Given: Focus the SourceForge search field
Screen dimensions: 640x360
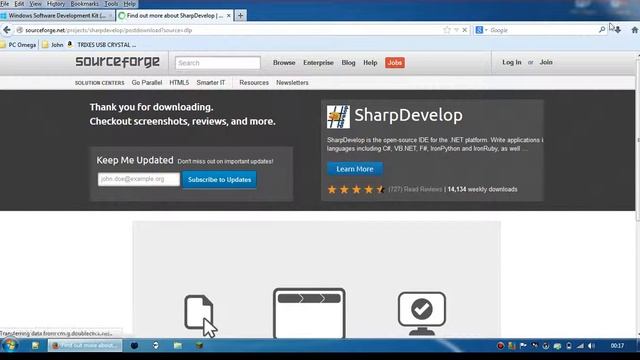Looking at the screenshot, I should pos(218,63).
